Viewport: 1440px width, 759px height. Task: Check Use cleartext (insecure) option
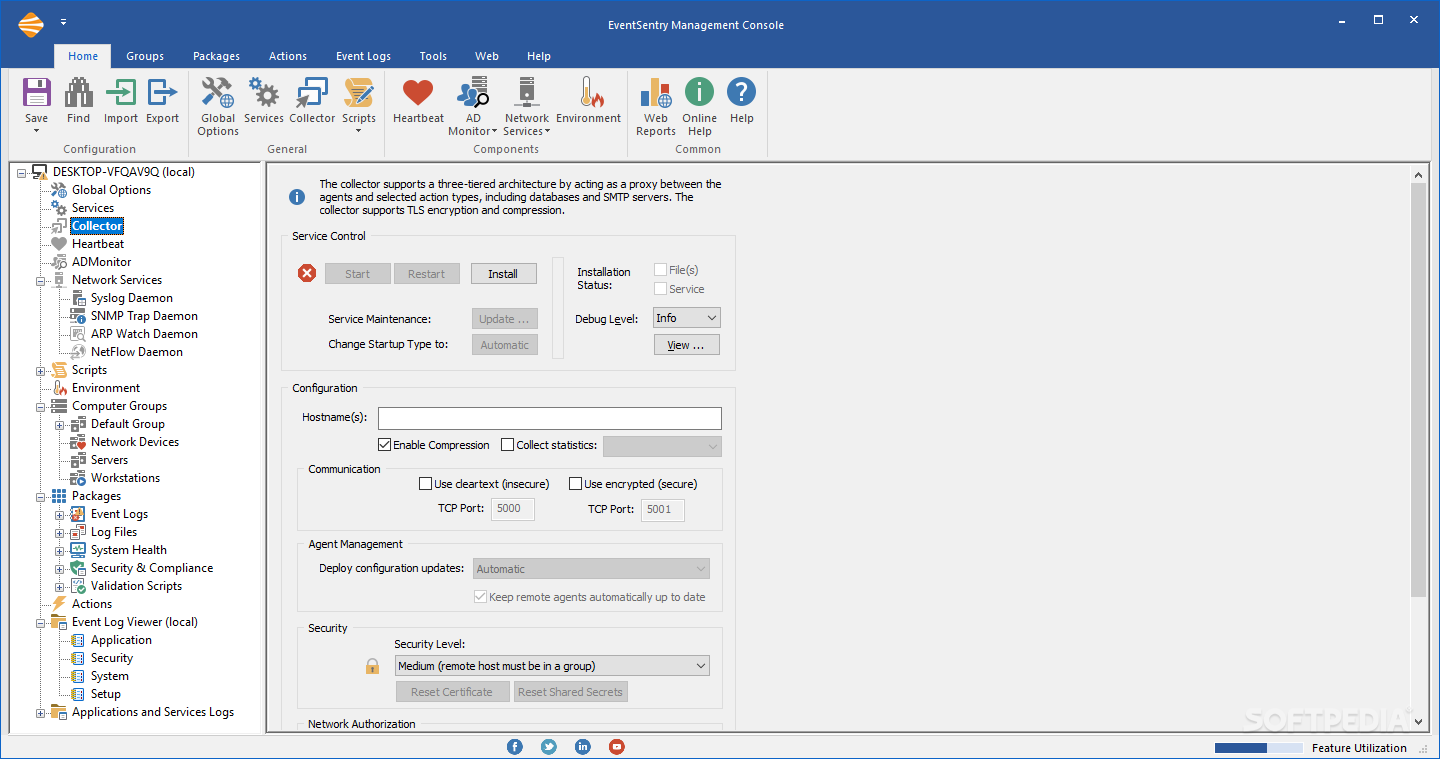tap(425, 484)
